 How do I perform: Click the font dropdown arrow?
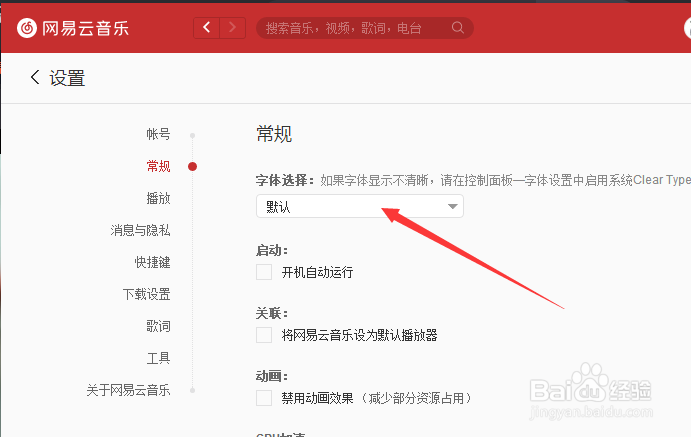452,206
